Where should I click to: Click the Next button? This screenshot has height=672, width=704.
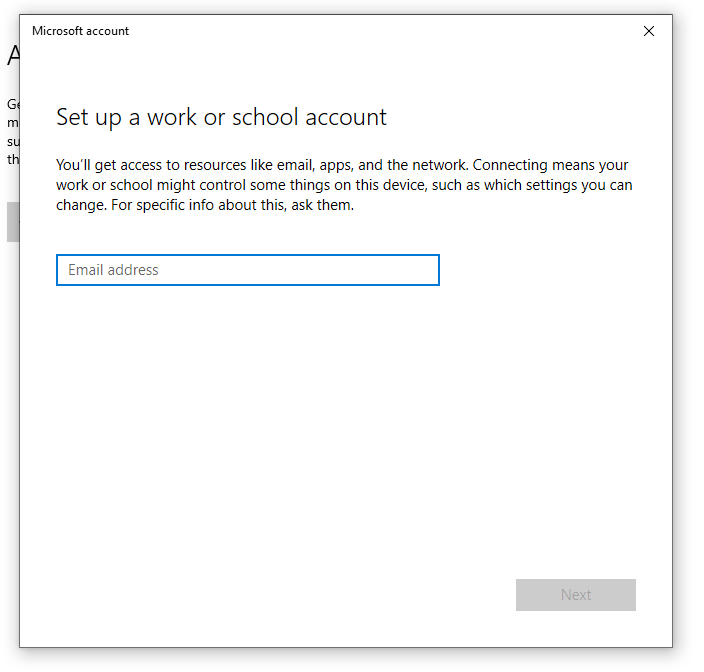[x=576, y=595]
